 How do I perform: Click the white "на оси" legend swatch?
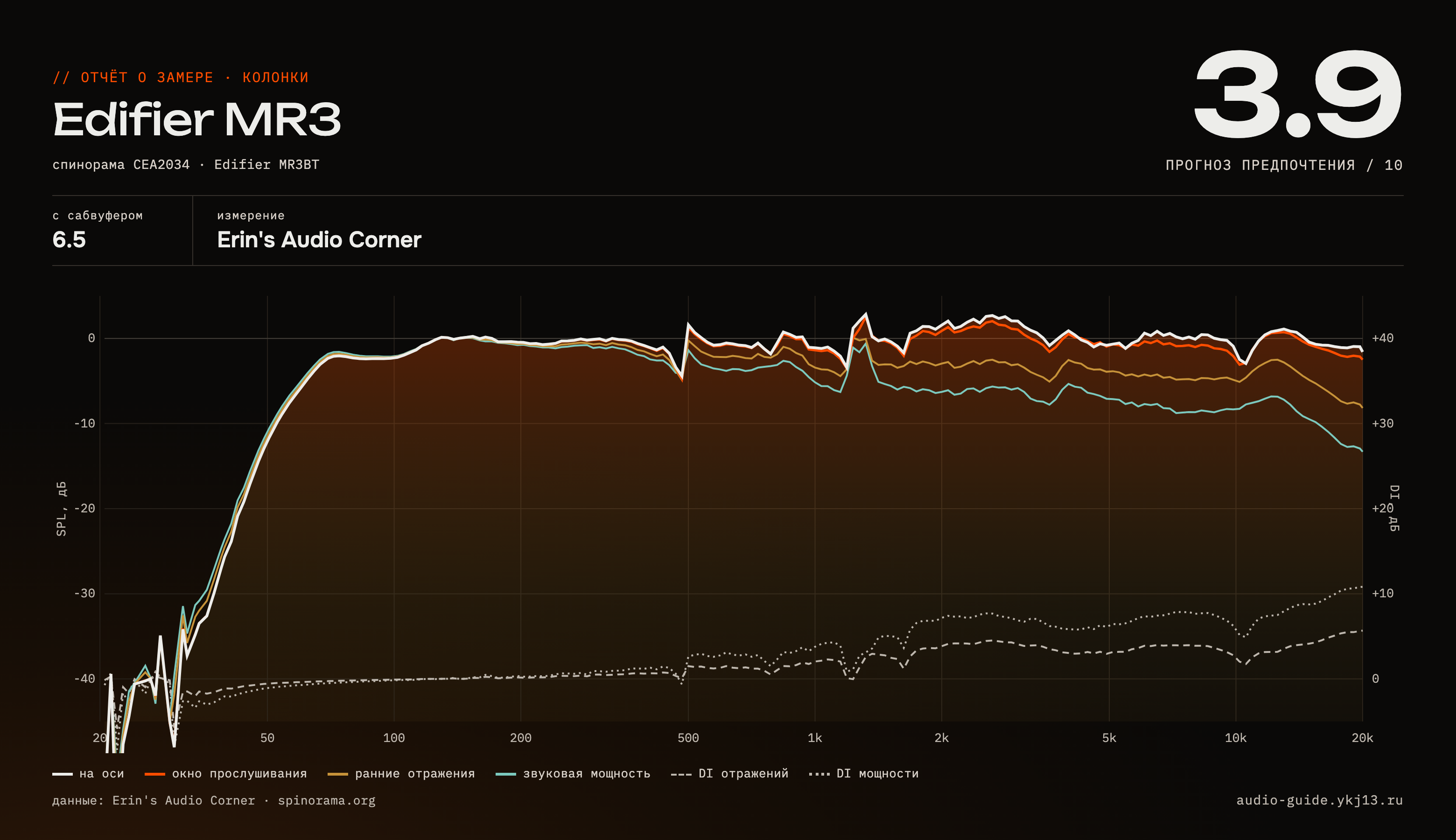tap(63, 774)
